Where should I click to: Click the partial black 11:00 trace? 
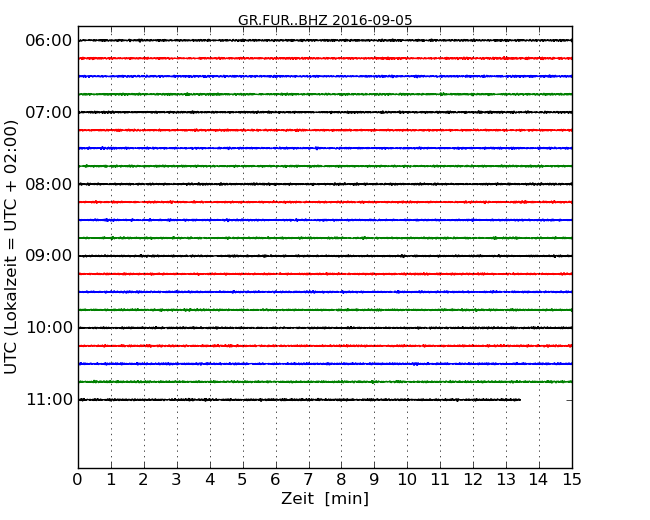click(300, 400)
